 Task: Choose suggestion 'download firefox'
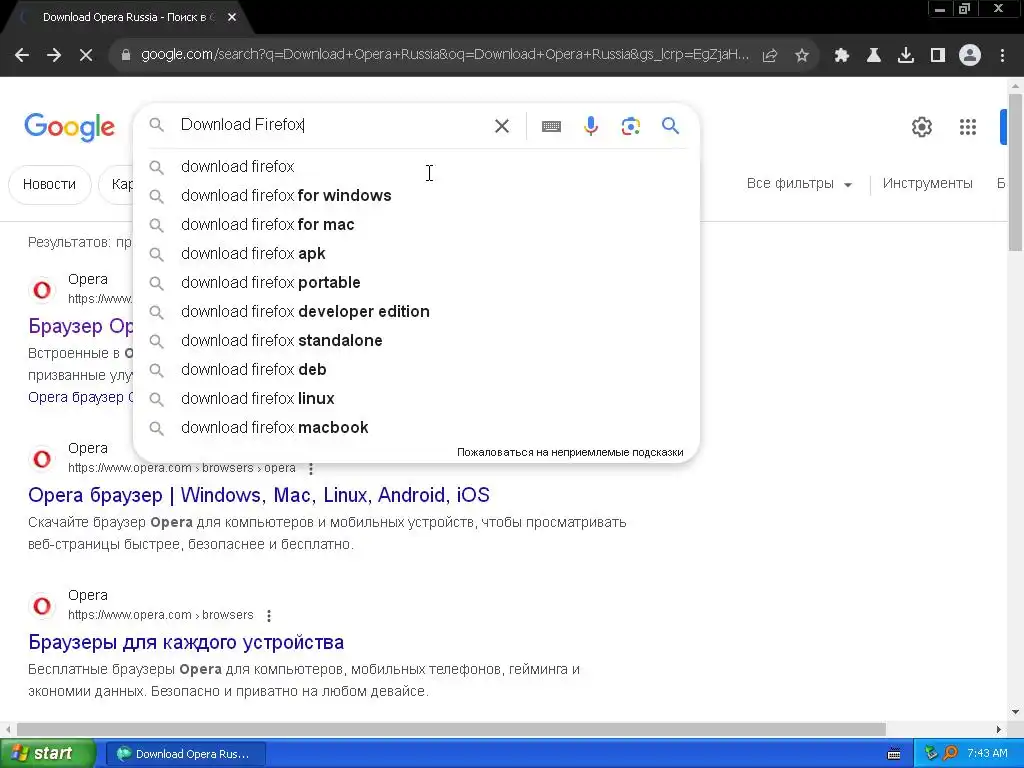[x=416, y=167]
